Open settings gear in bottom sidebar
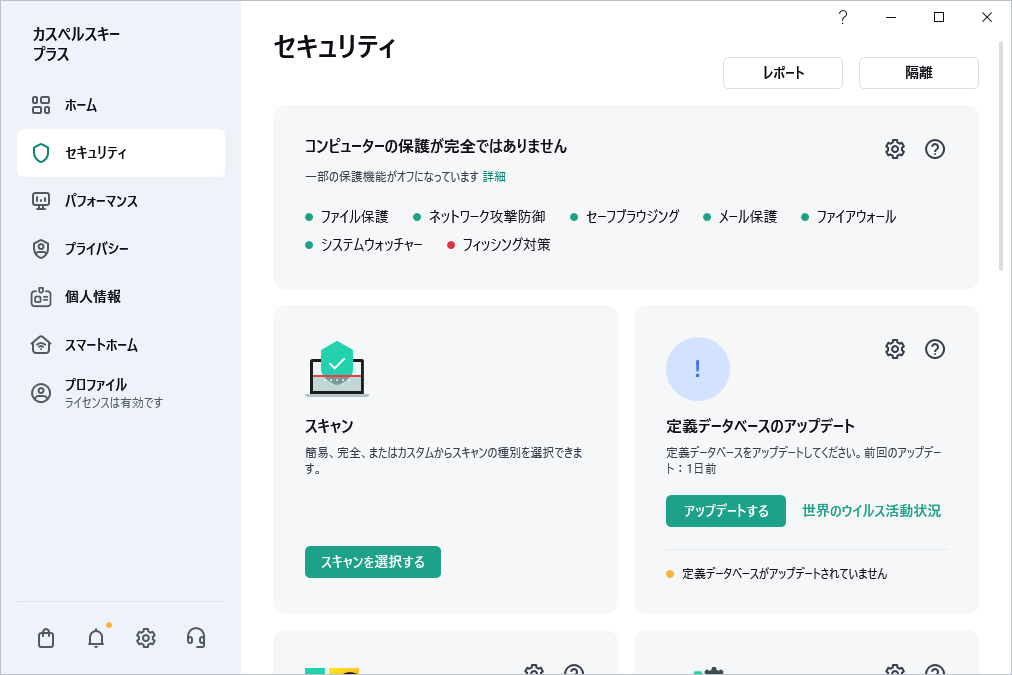This screenshot has width=1012, height=675. pos(146,638)
